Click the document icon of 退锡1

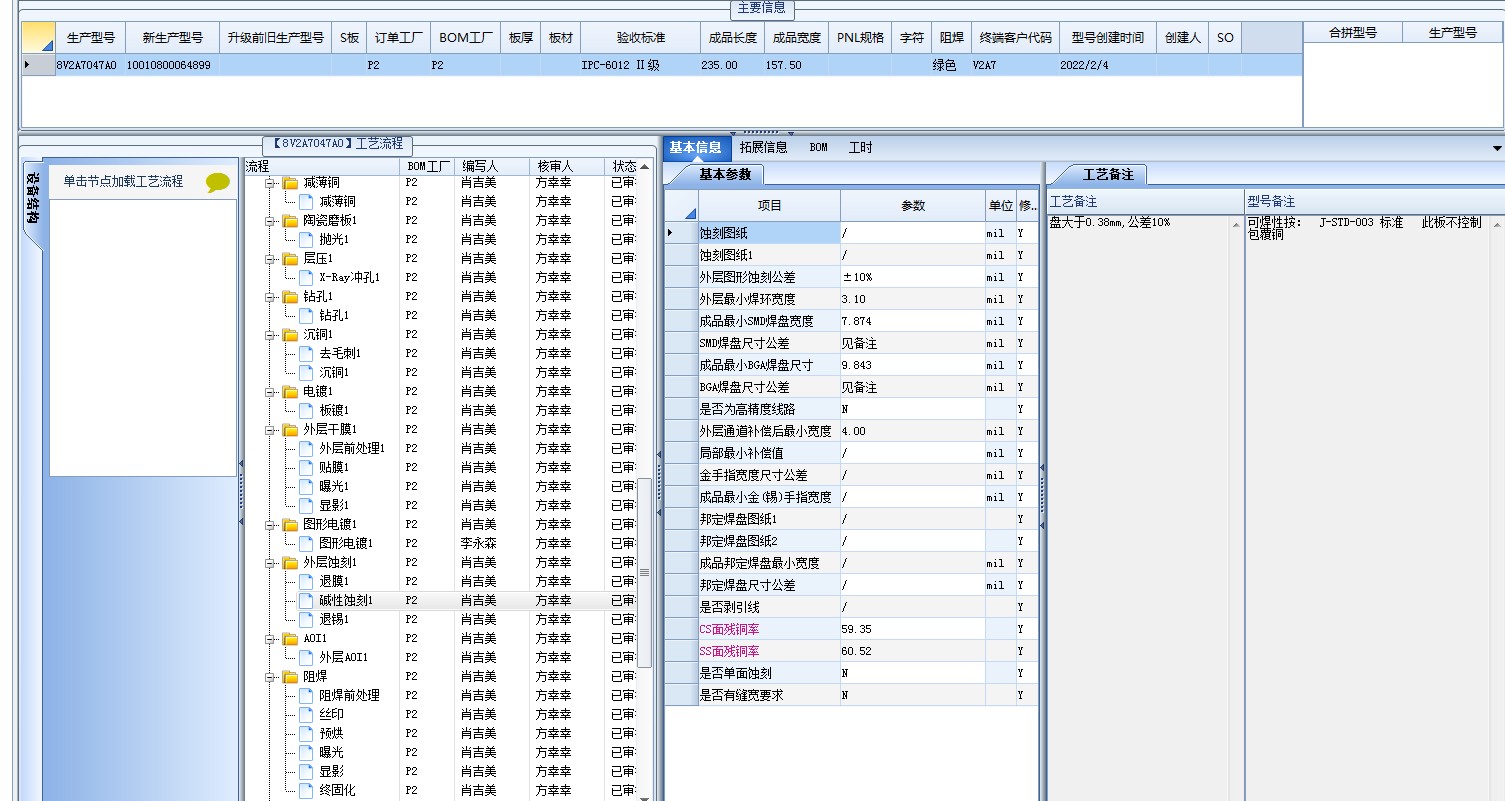(x=306, y=620)
